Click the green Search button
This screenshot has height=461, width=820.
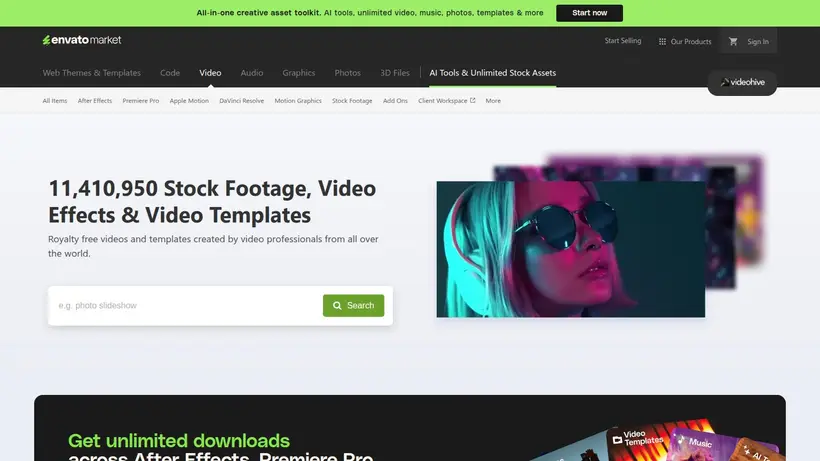354,305
